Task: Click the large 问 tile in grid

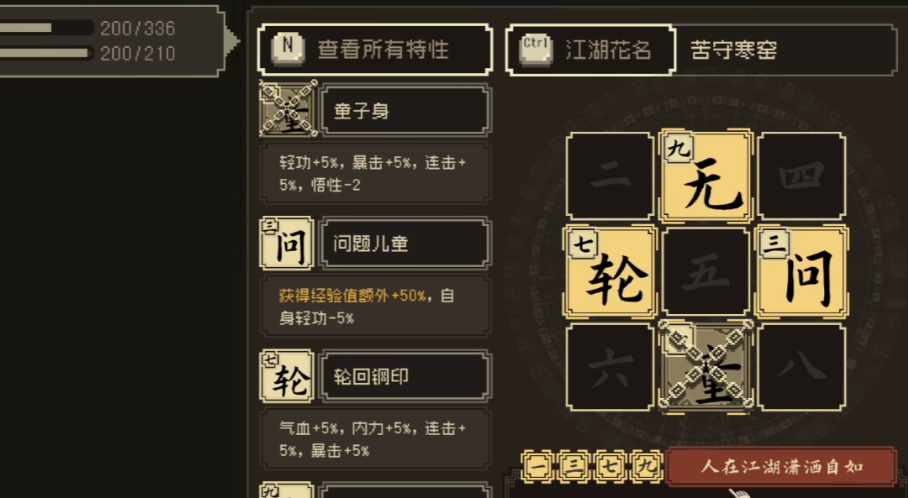Action: pyautogui.click(x=801, y=272)
